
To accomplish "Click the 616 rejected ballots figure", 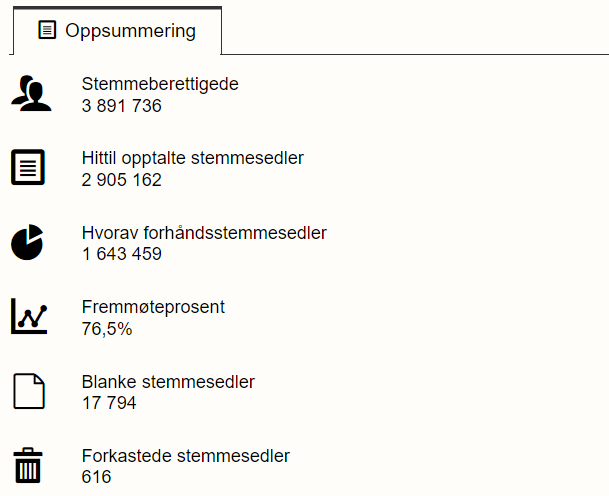I will click(96, 477).
